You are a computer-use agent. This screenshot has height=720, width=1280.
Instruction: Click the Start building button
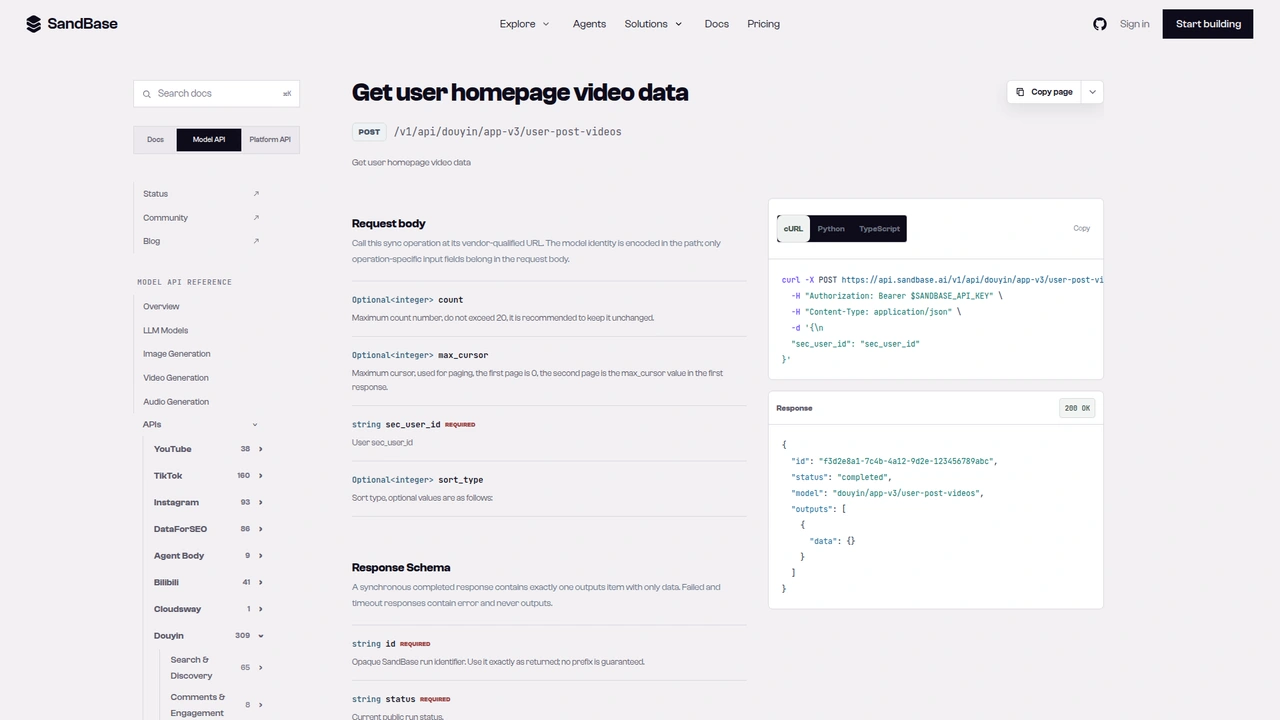[x=1208, y=24]
